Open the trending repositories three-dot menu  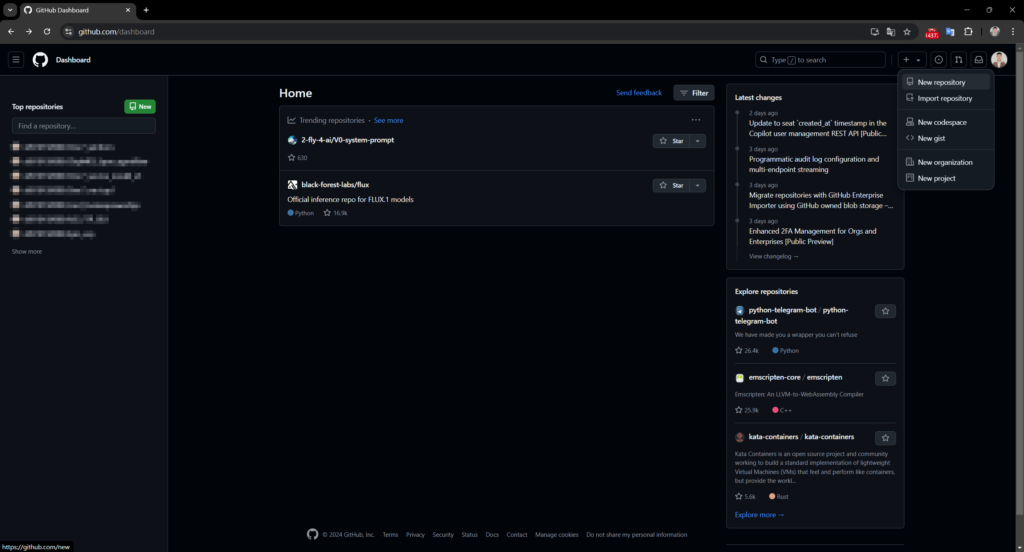(696, 120)
